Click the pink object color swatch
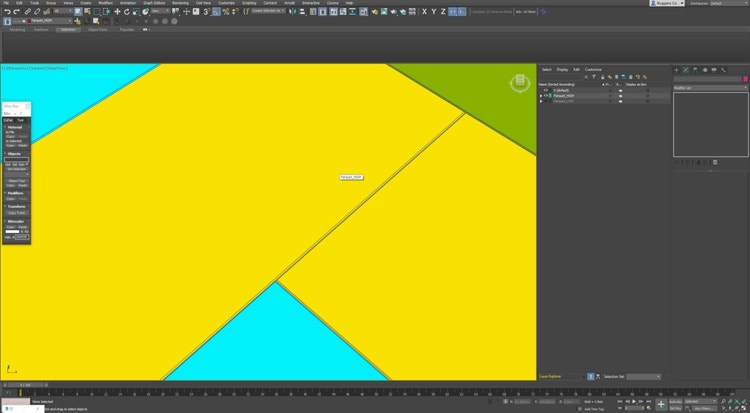The height and width of the screenshot is (413, 750). coord(744,80)
